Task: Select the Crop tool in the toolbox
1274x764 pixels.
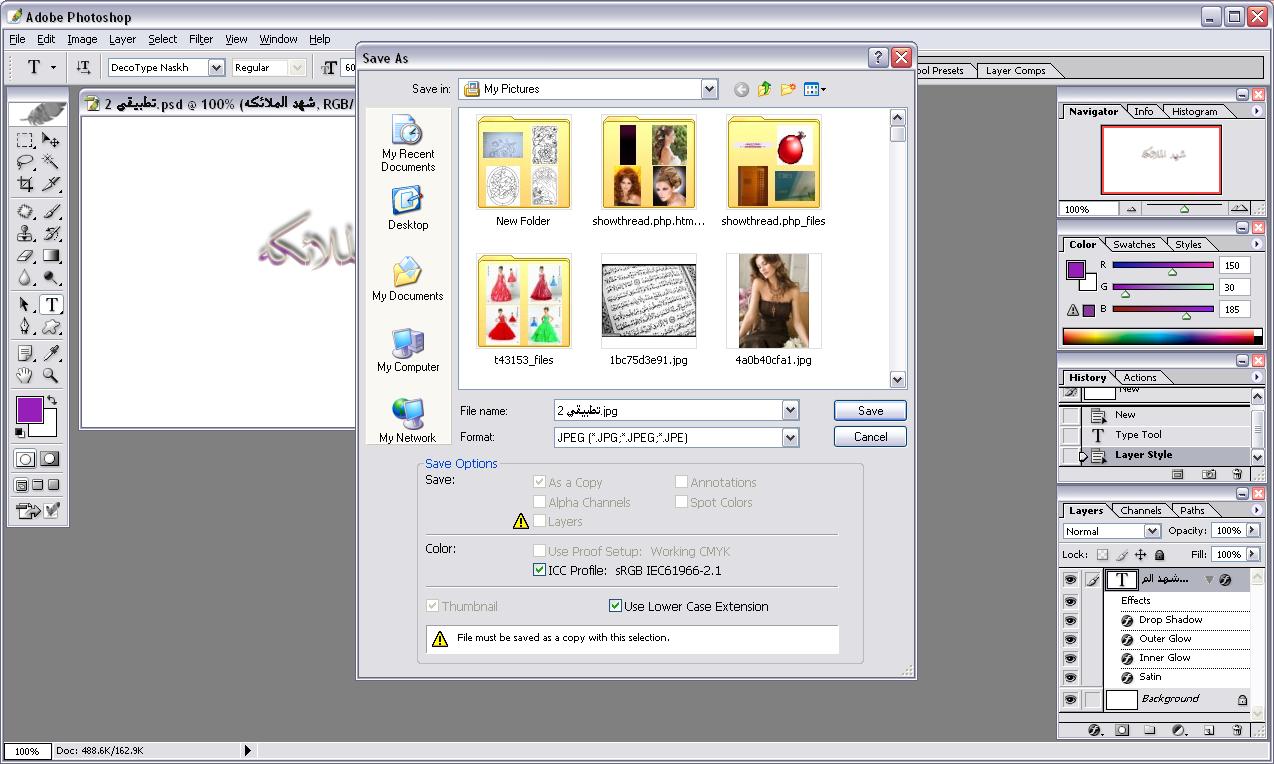Action: click(x=25, y=185)
